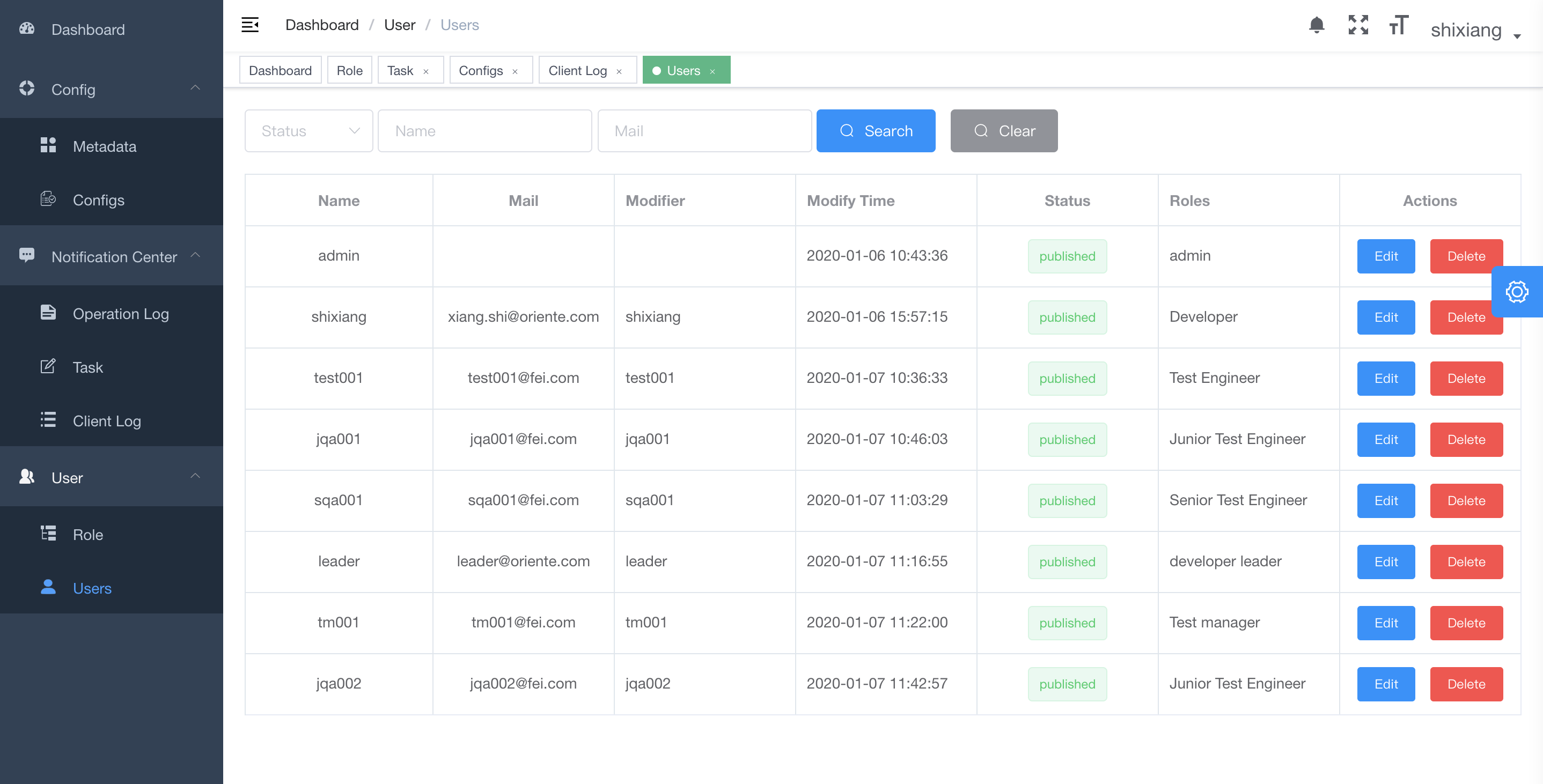The image size is (1543, 784).
Task: Open the font size icon
Action: 1399,25
